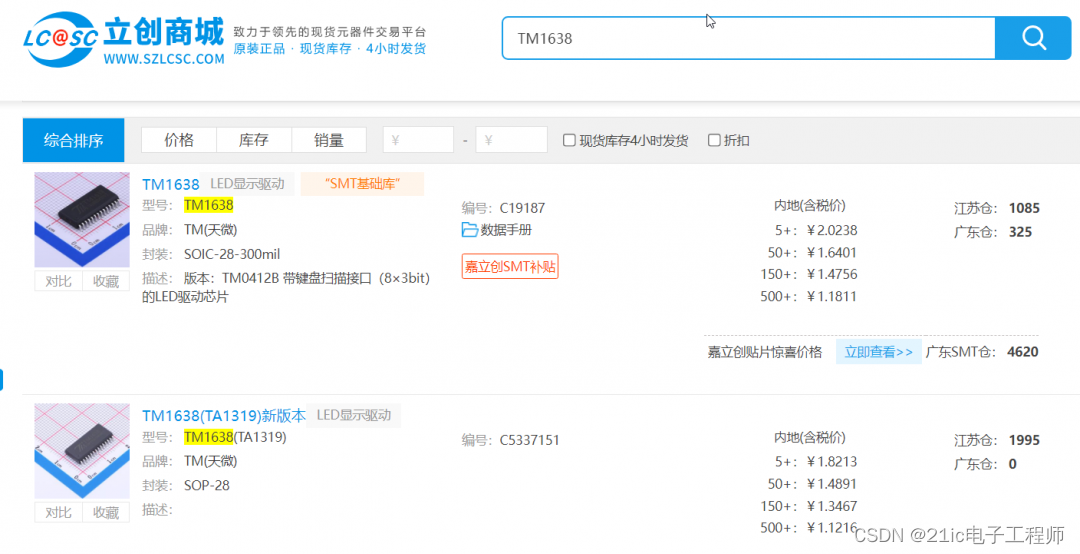This screenshot has width=1080, height=554.
Task: Click the 广东SMT仓 stock value 4620
Action: [1022, 352]
